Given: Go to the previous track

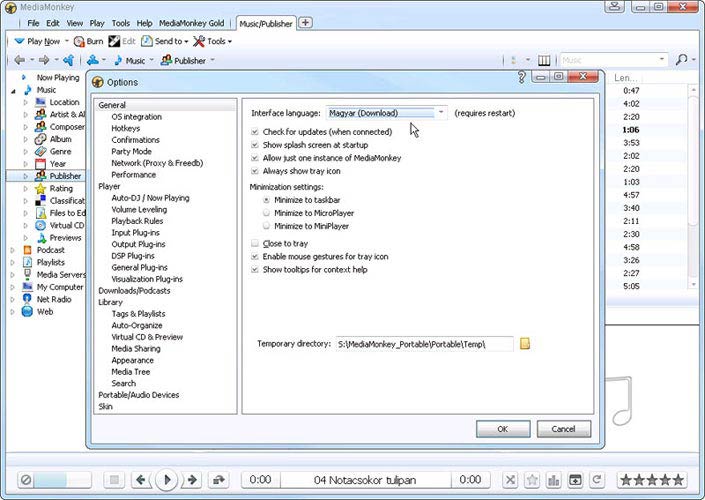Looking at the screenshot, I should coord(141,480).
